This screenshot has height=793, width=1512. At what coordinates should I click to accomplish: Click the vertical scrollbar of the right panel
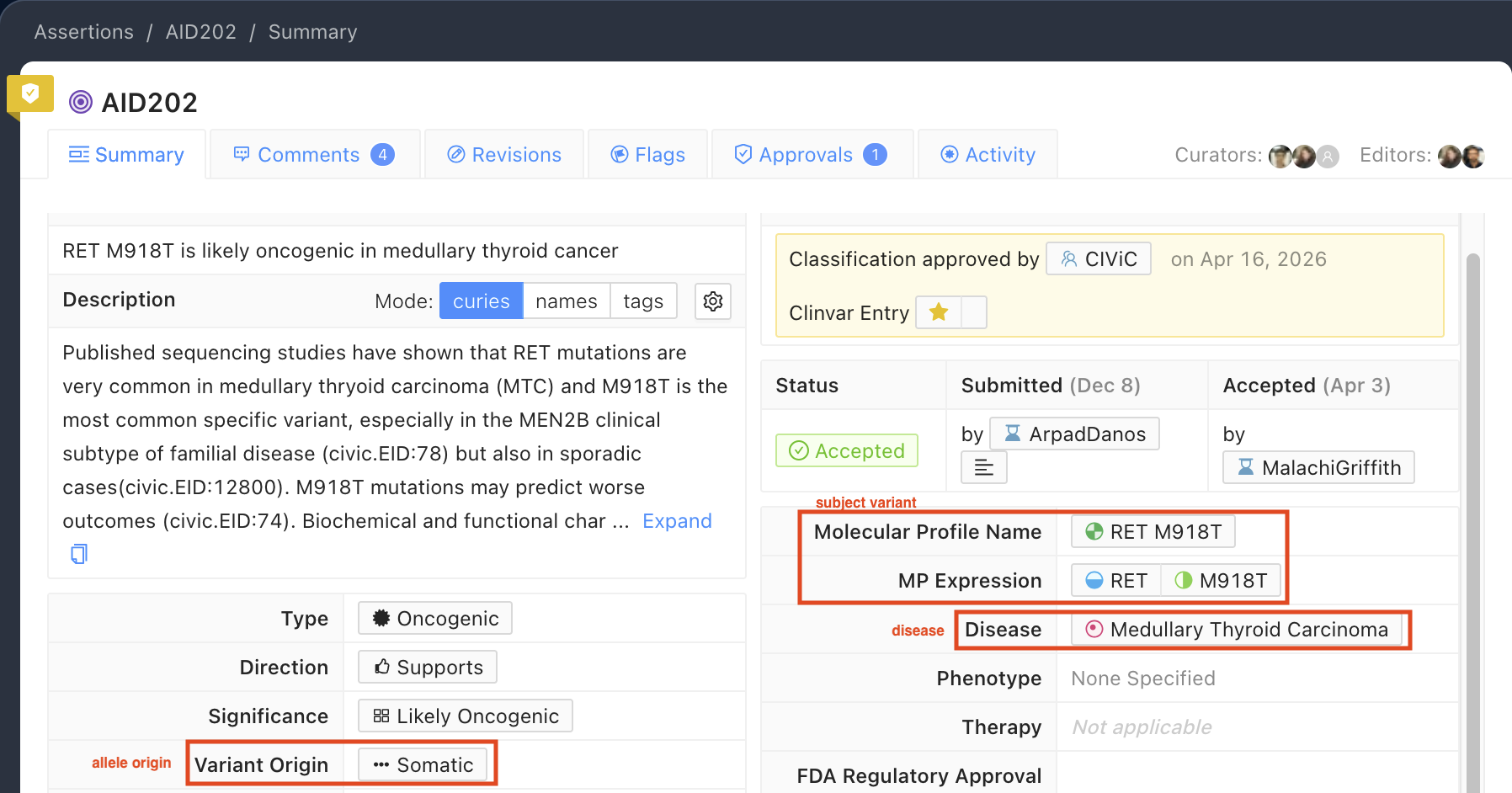[x=1472, y=522]
